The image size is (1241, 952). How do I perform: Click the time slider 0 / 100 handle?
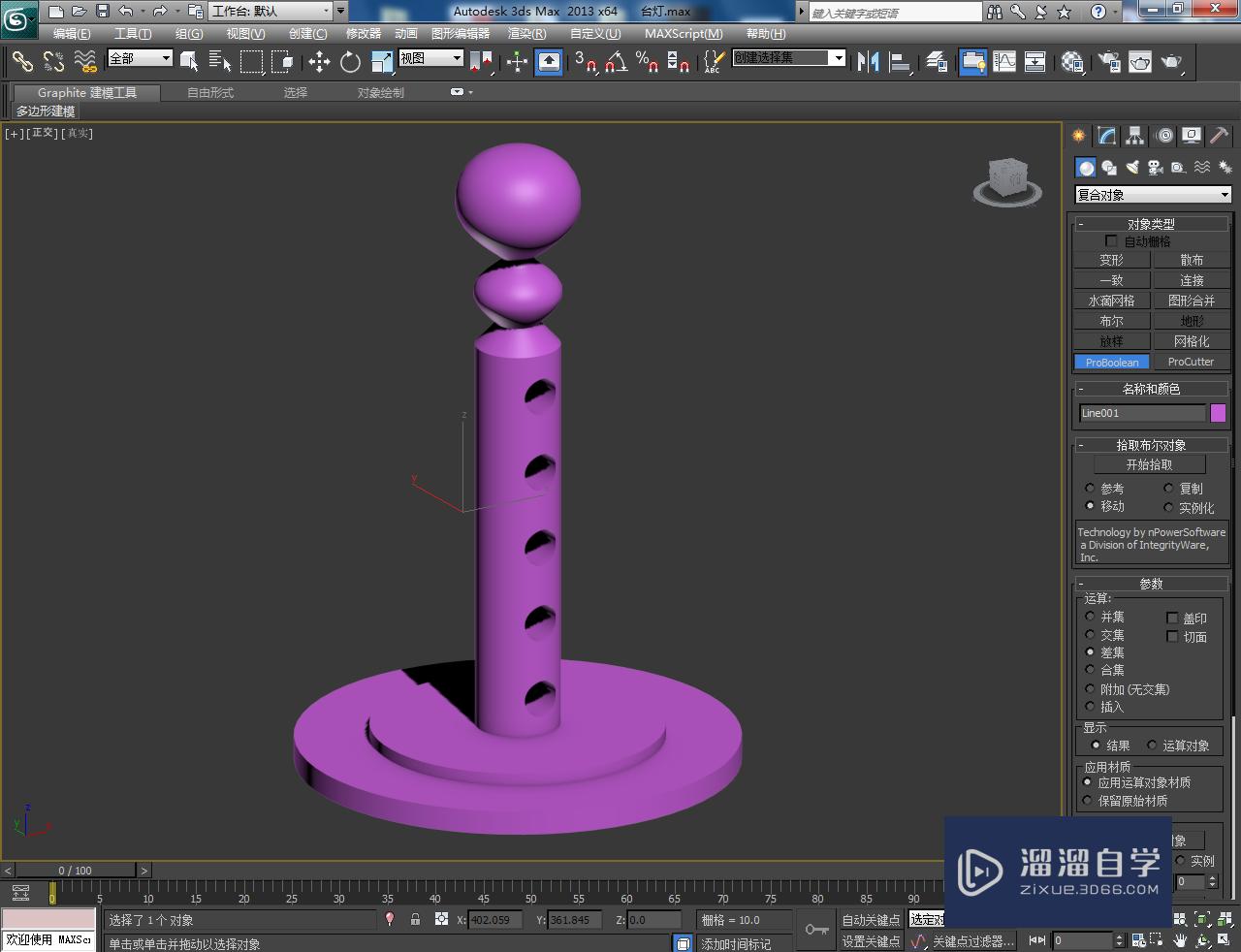click(x=76, y=871)
